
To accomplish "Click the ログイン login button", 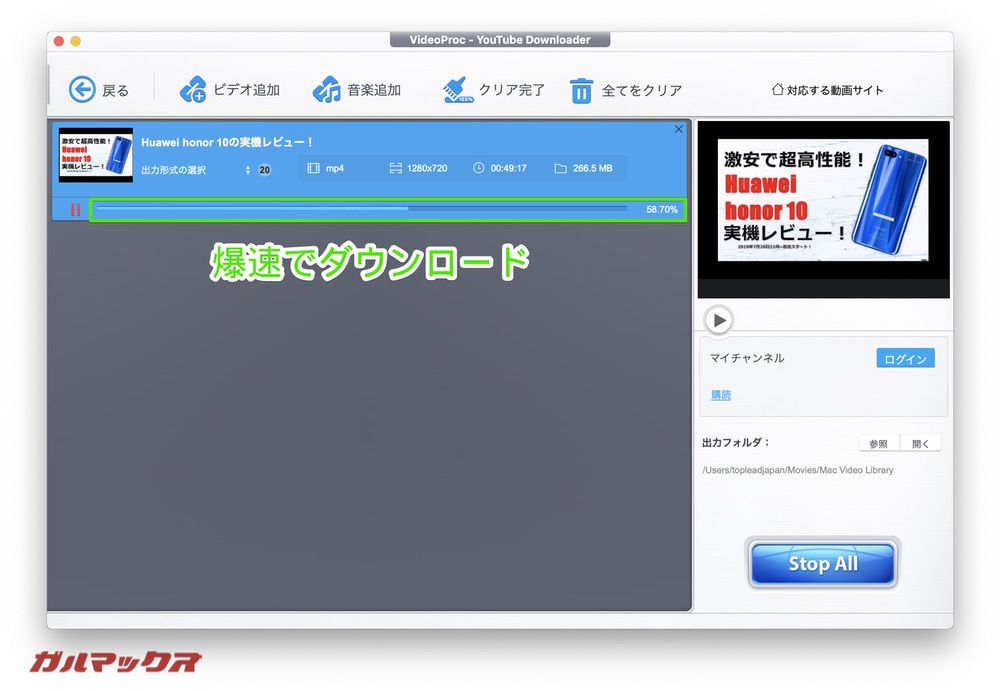I will pos(904,357).
